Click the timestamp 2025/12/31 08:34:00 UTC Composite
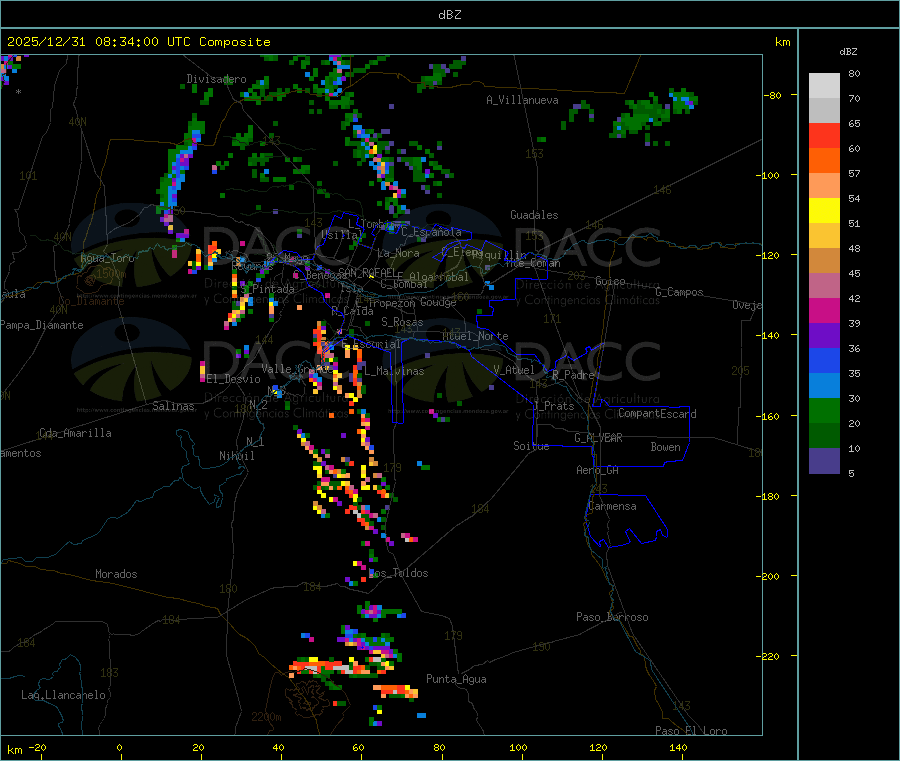Screen dimensions: 900x761 click(139, 42)
